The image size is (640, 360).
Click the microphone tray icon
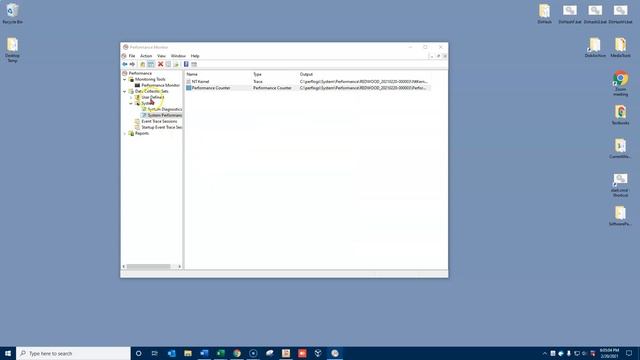point(569,353)
